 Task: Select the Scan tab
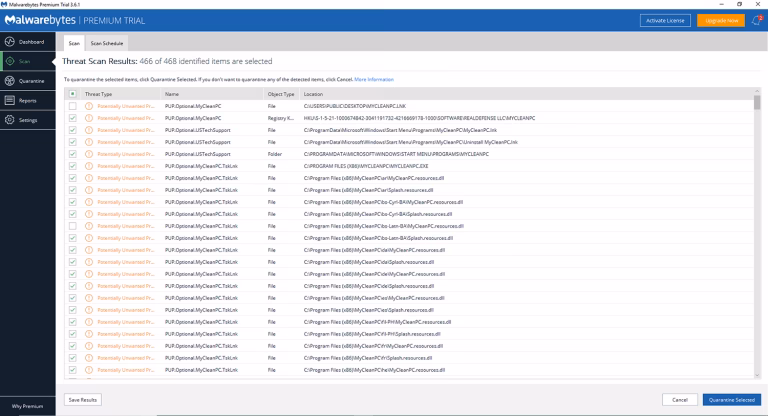click(73, 44)
